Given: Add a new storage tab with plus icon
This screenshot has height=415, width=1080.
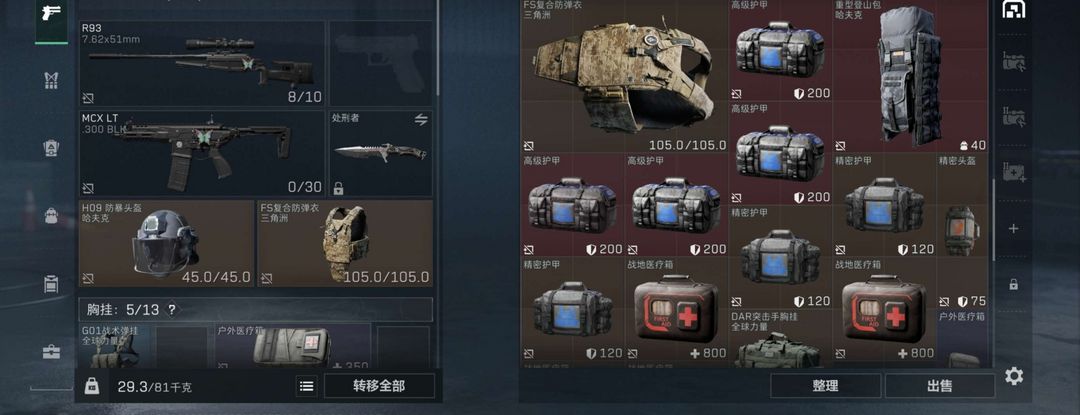Looking at the screenshot, I should point(1013,228).
